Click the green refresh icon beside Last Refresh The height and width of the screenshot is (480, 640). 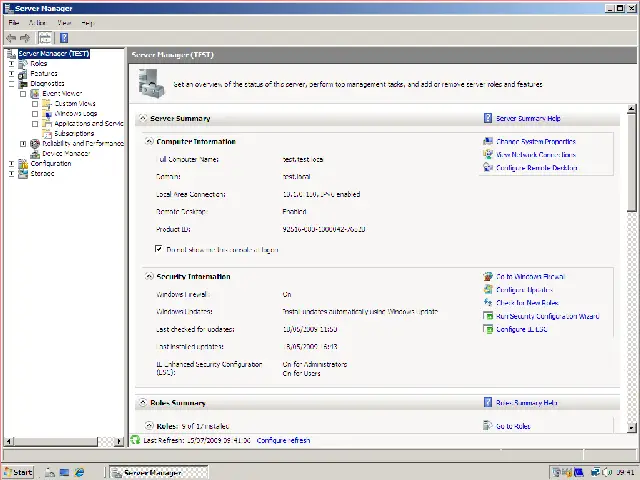pos(135,440)
